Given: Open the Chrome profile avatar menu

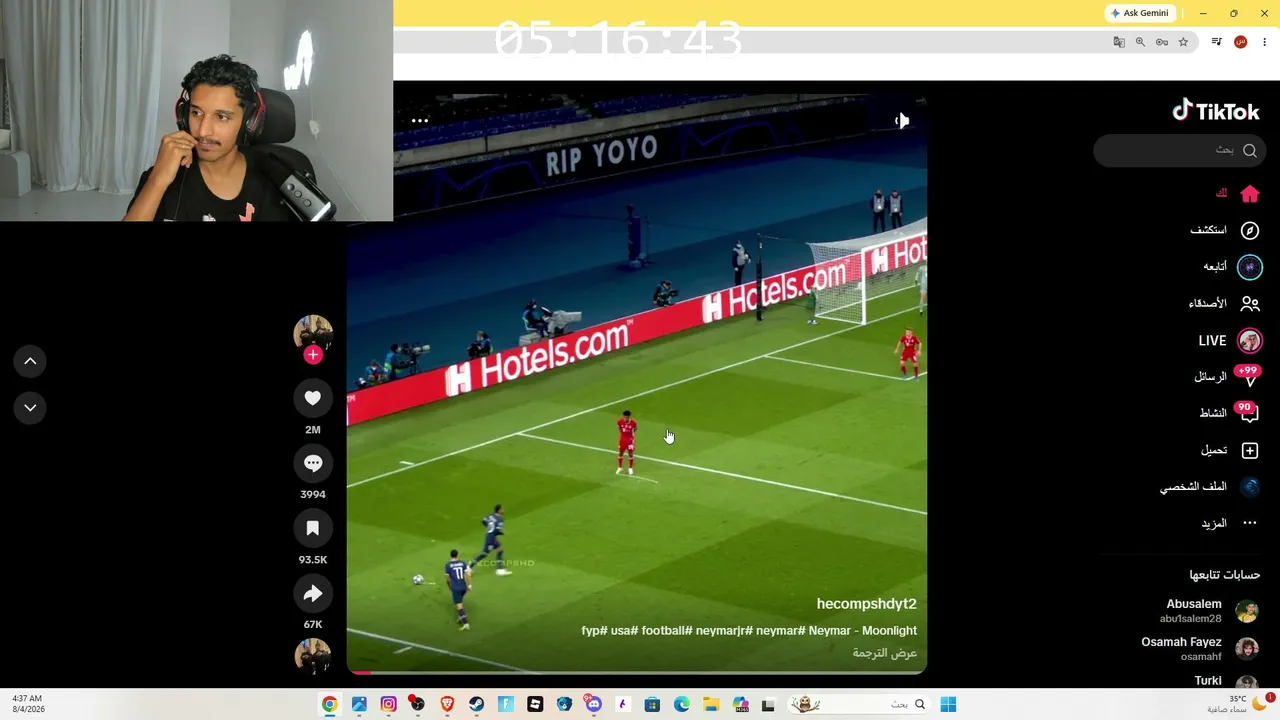Looking at the screenshot, I should pos(1241,42).
